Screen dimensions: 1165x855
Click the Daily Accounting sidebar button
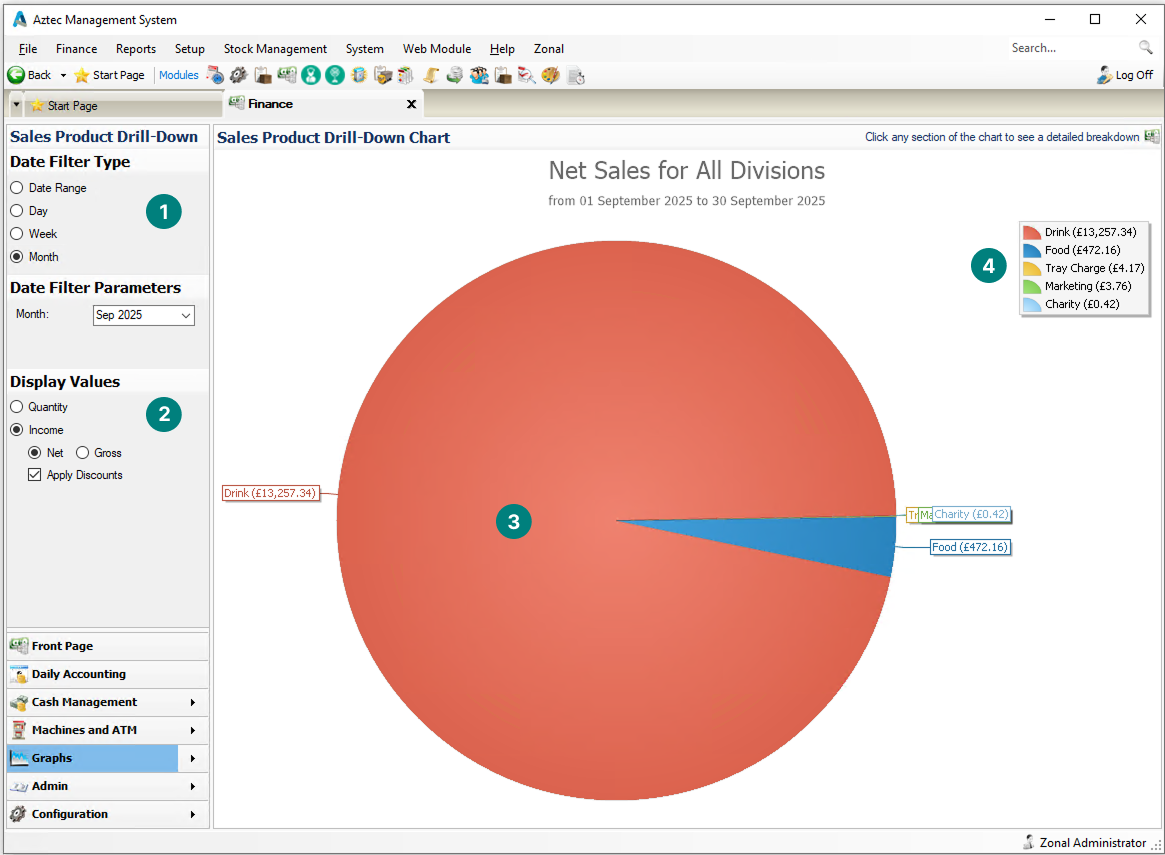78,674
